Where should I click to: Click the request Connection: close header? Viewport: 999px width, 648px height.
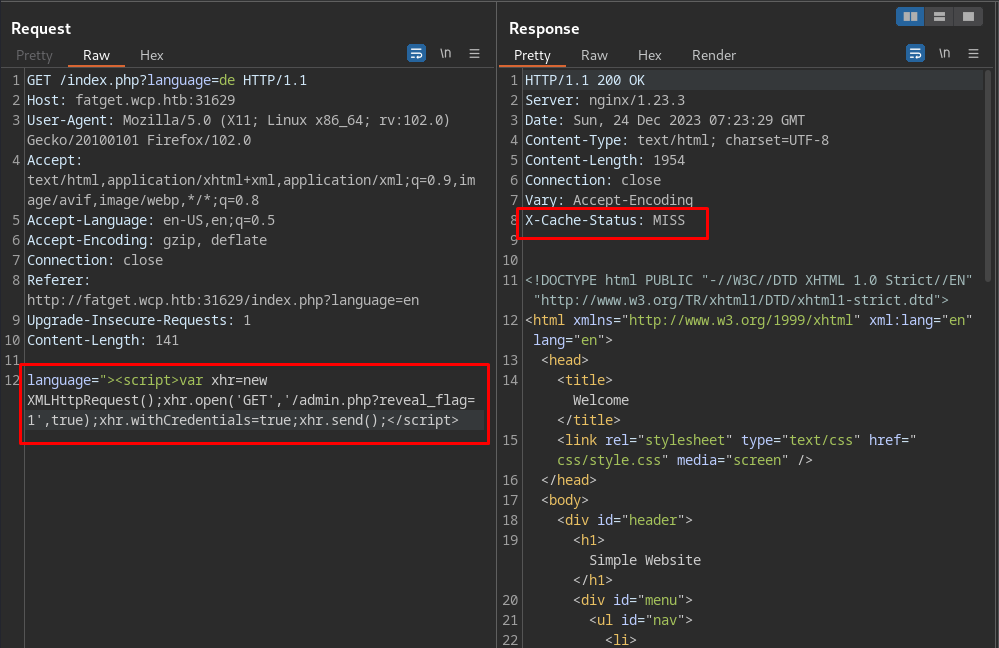[x=95, y=260]
